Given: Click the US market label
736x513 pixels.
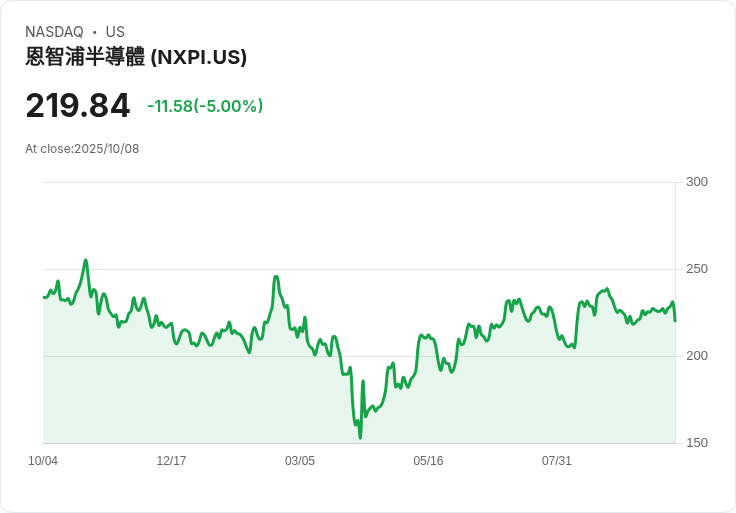Looking at the screenshot, I should pyautogui.click(x=115, y=32).
